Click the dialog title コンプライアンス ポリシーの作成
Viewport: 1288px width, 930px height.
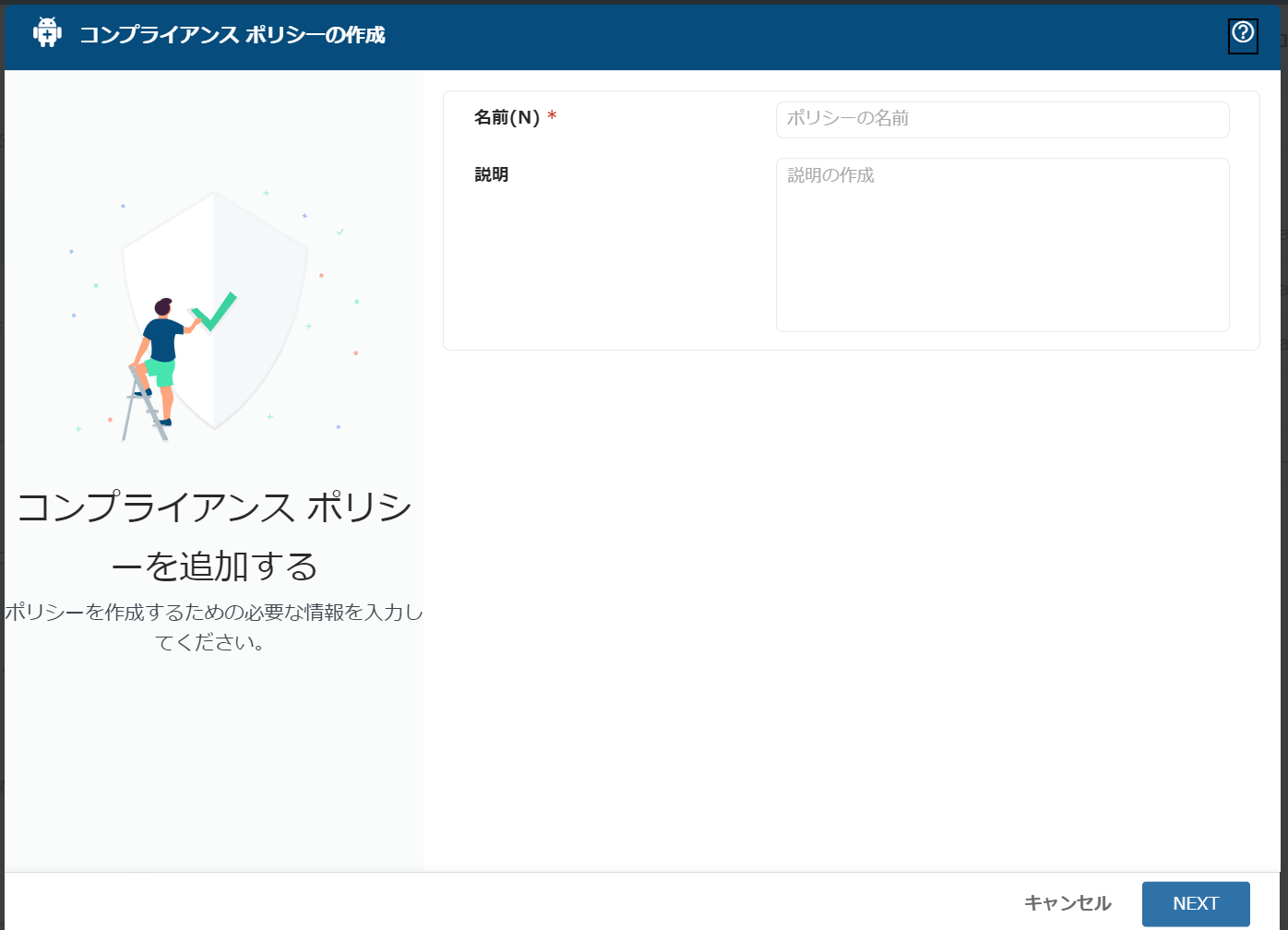click(x=233, y=35)
